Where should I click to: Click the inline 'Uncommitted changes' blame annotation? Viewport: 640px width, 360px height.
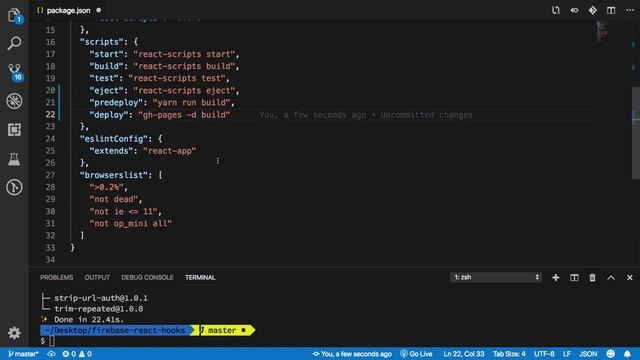426,115
